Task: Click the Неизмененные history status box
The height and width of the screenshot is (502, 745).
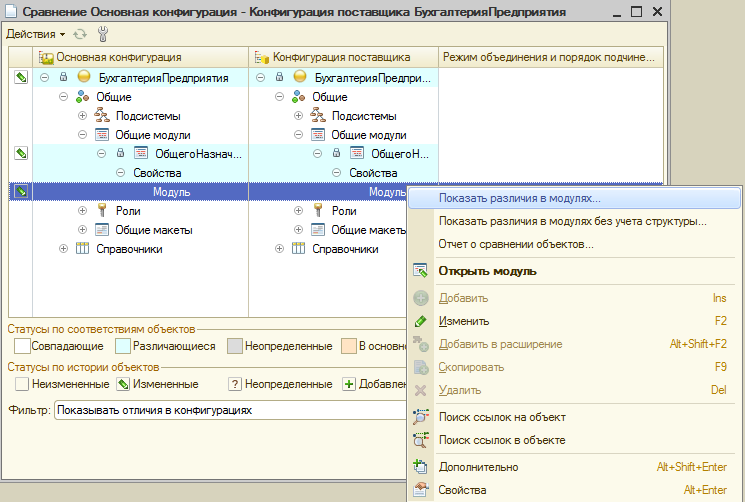Action: pyautogui.click(x=22, y=384)
